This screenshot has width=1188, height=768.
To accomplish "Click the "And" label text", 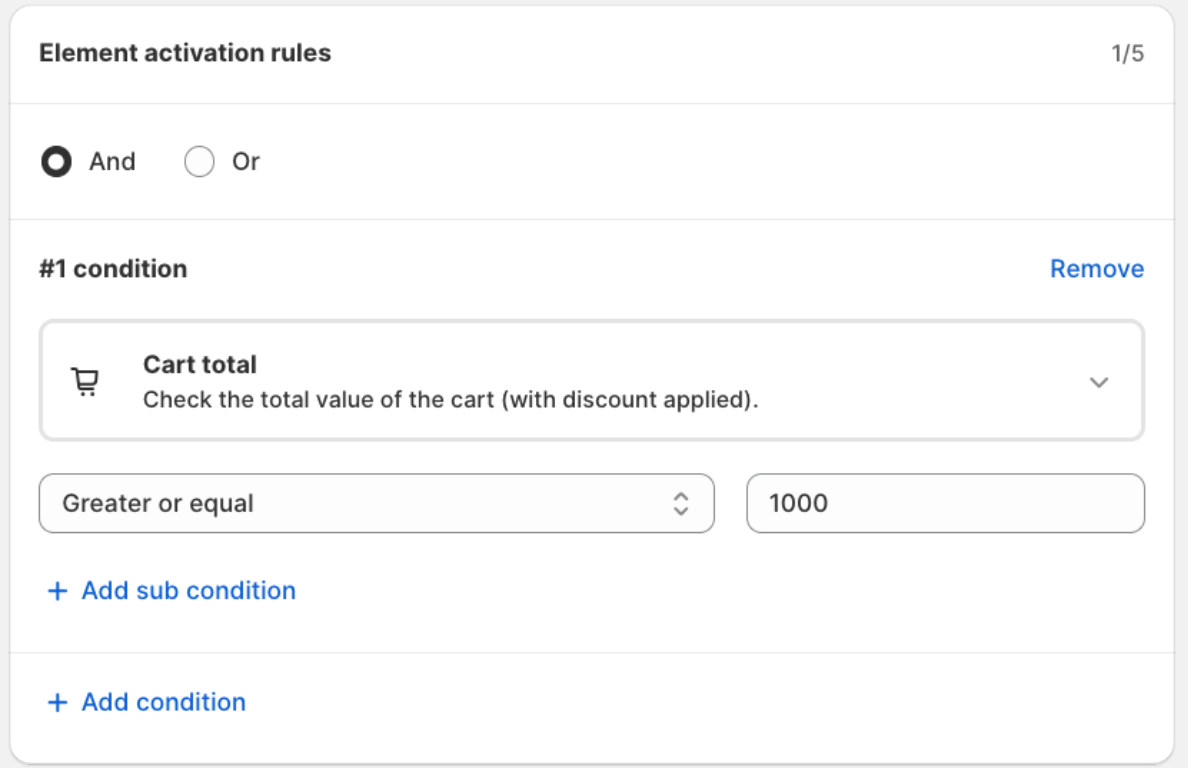I will coord(112,162).
